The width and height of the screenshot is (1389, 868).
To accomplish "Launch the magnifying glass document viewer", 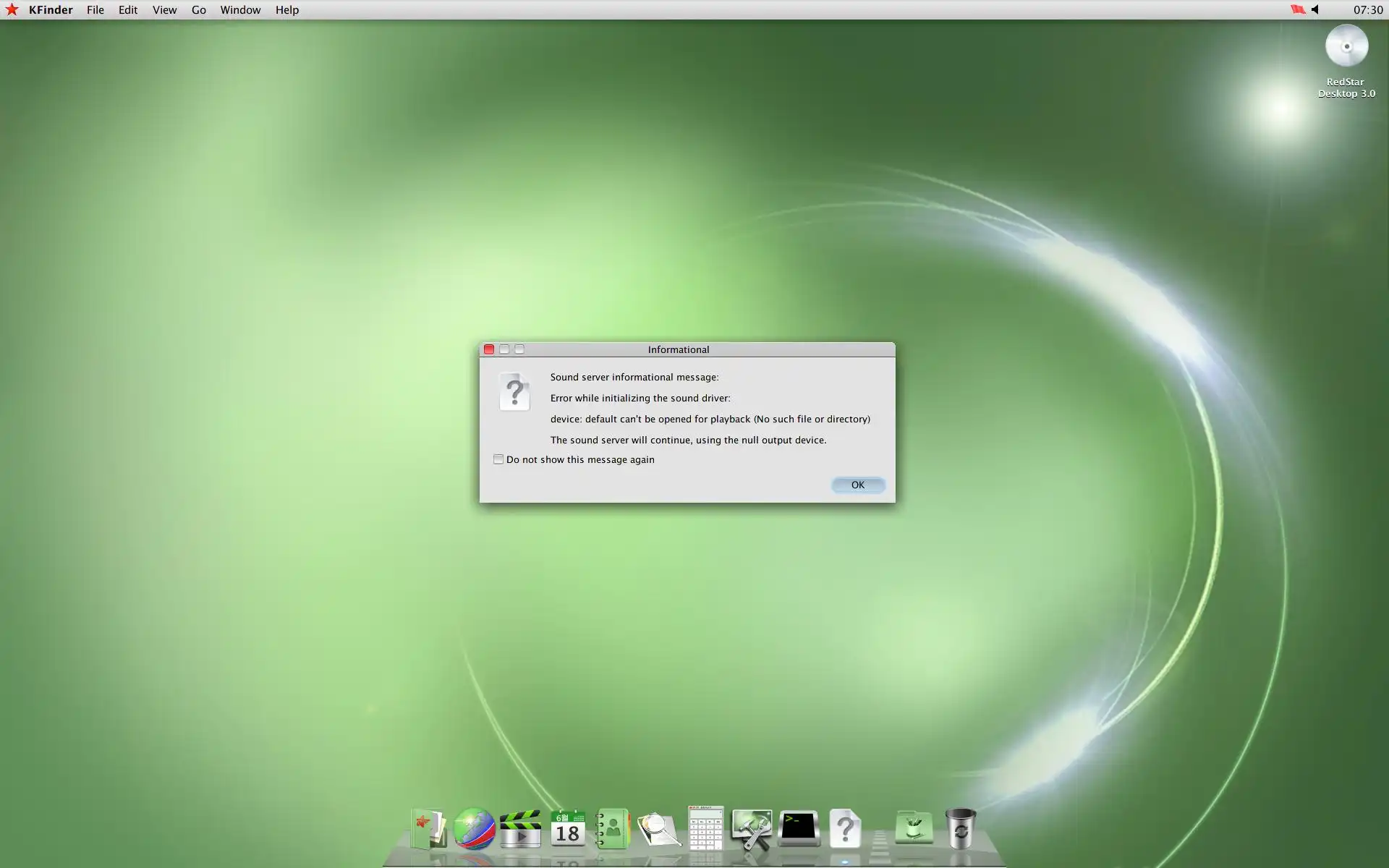I will pyautogui.click(x=659, y=829).
